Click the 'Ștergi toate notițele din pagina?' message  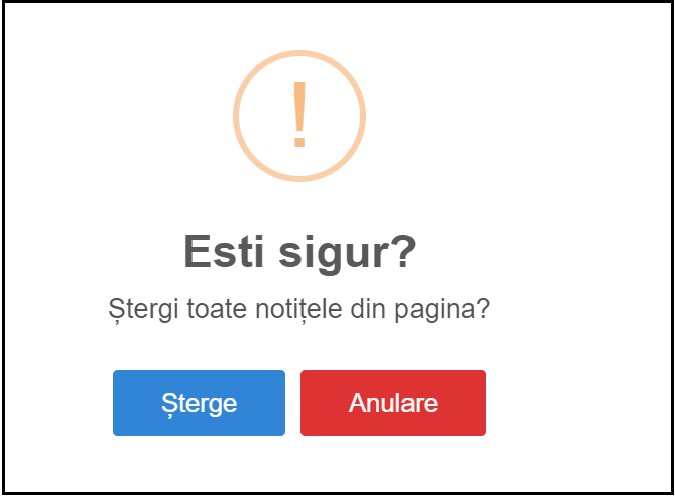pos(299,310)
